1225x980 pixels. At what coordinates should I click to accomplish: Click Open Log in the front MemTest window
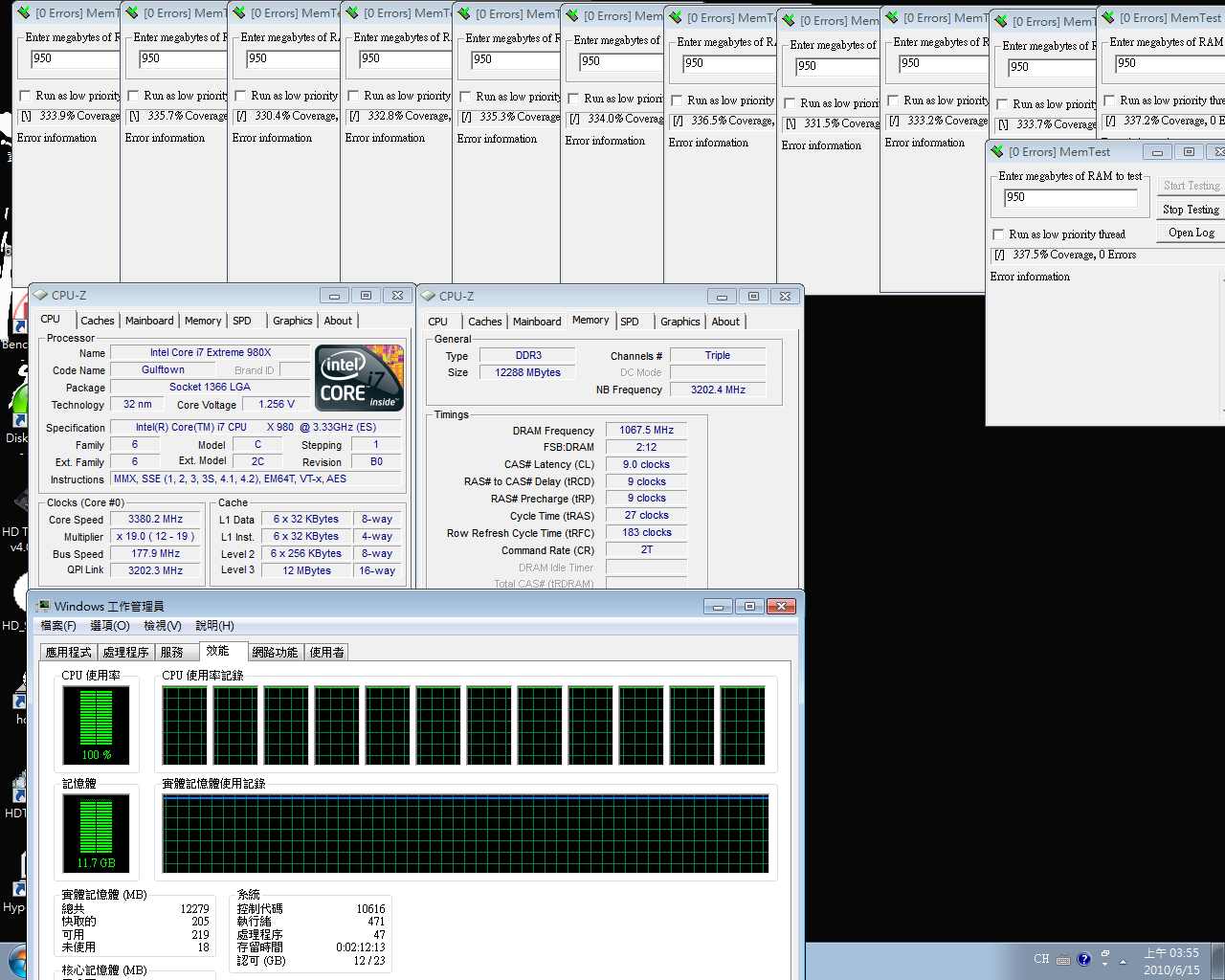[x=1191, y=233]
